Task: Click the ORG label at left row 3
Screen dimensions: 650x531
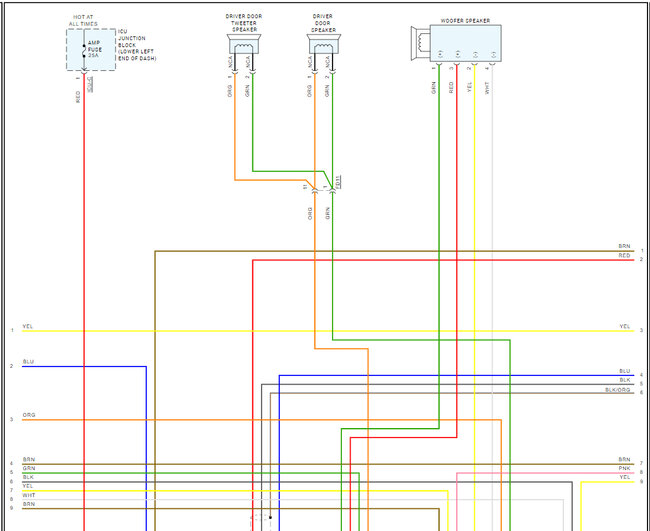Action: (x=29, y=415)
